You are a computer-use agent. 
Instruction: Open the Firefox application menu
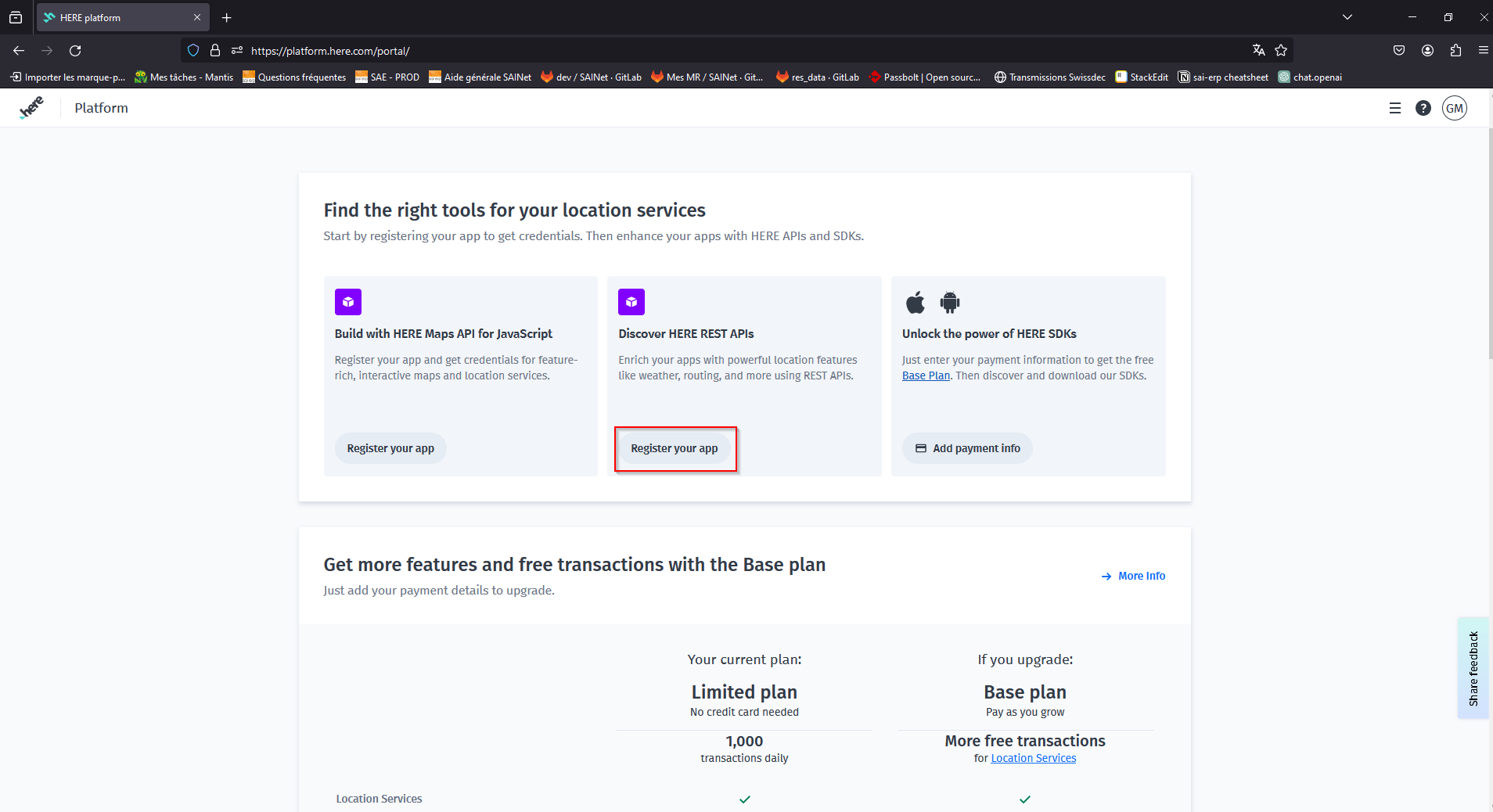pos(1483,51)
